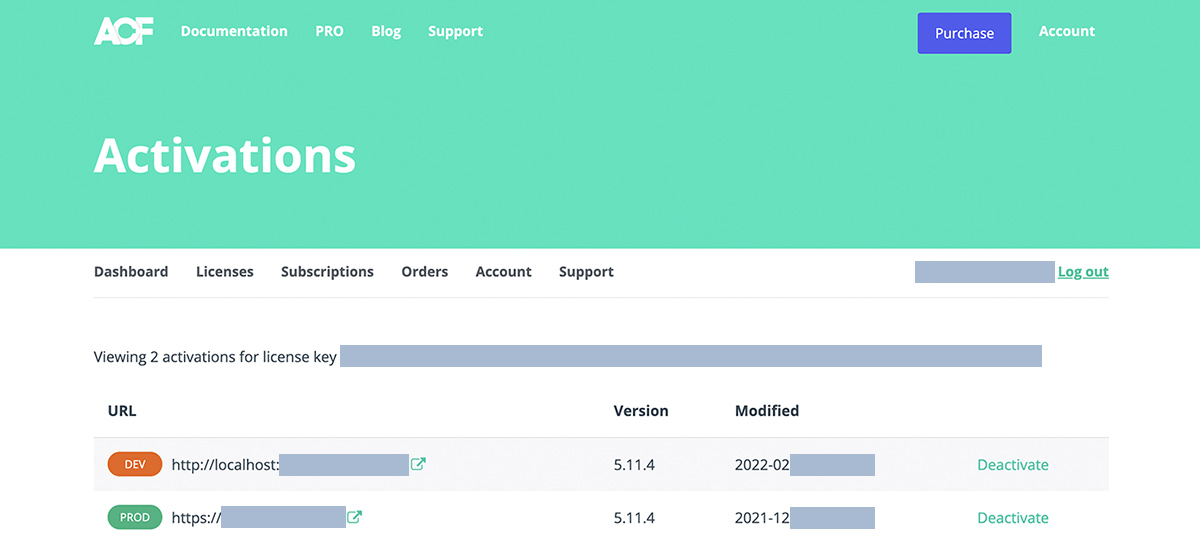Open Support in top navigation
1200x560 pixels.
(455, 31)
